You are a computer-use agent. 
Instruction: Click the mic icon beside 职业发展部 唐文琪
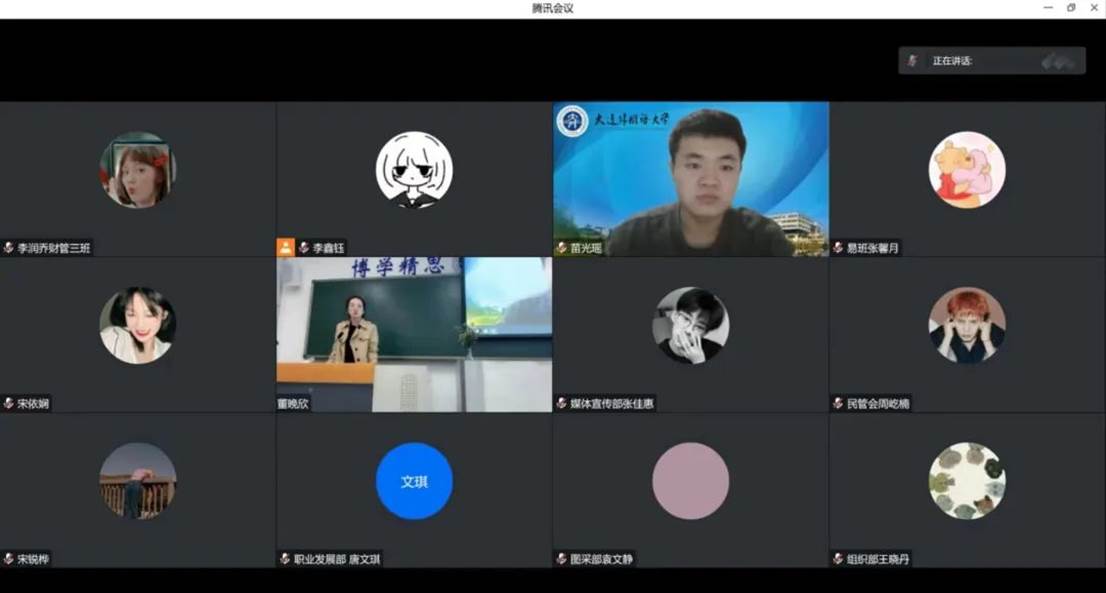285,559
